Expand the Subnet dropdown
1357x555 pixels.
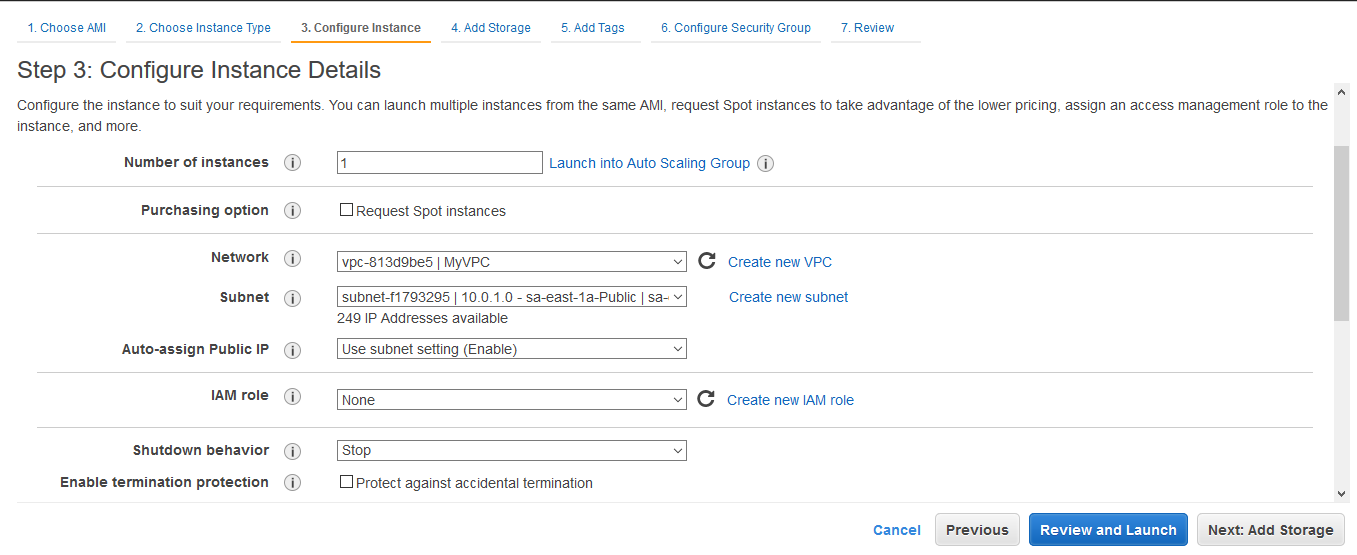coord(512,297)
